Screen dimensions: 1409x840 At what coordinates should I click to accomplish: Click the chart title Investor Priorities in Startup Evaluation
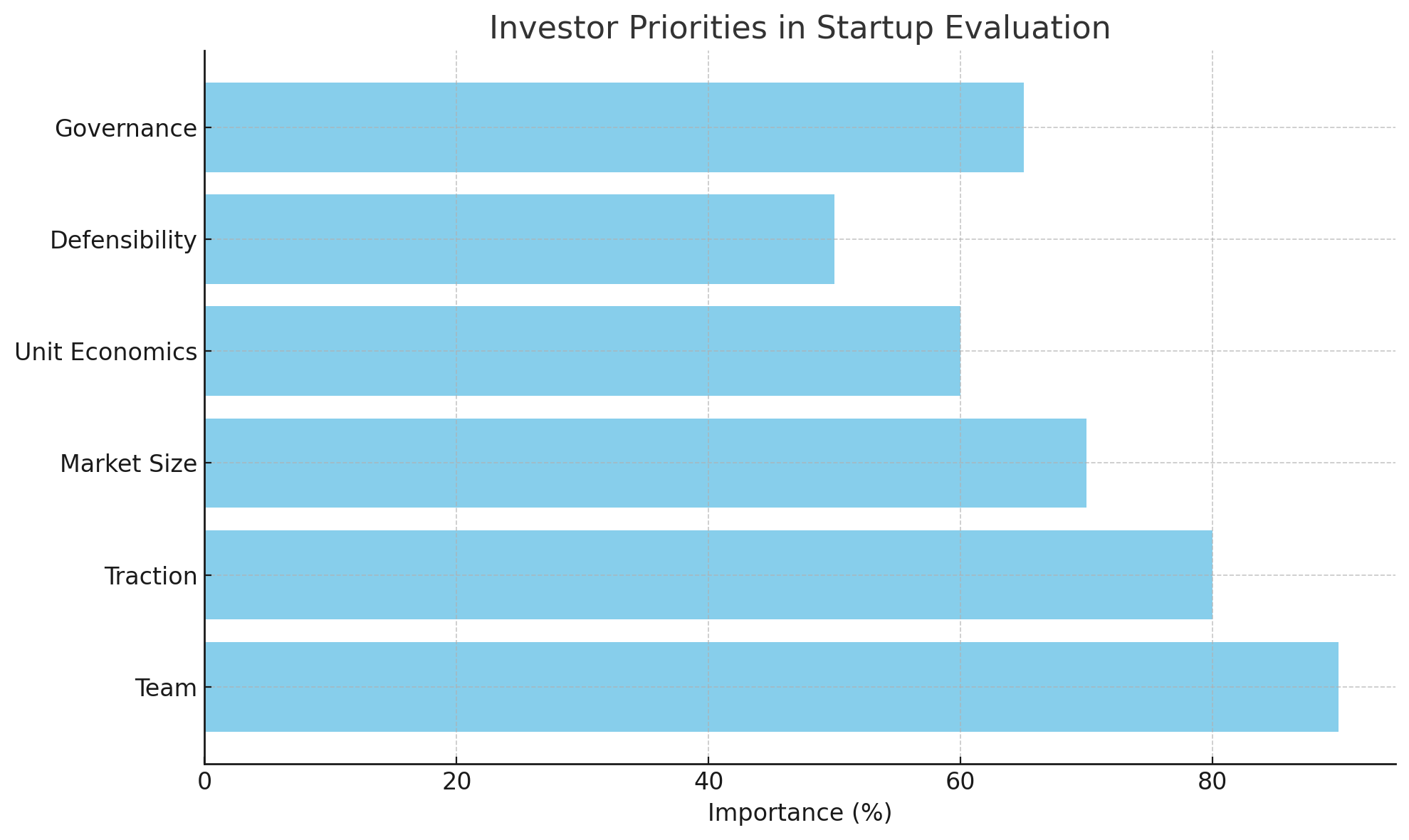[800, 28]
